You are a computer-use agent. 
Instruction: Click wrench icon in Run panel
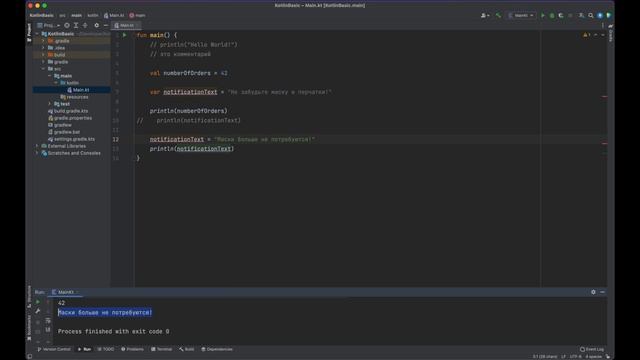point(38,311)
